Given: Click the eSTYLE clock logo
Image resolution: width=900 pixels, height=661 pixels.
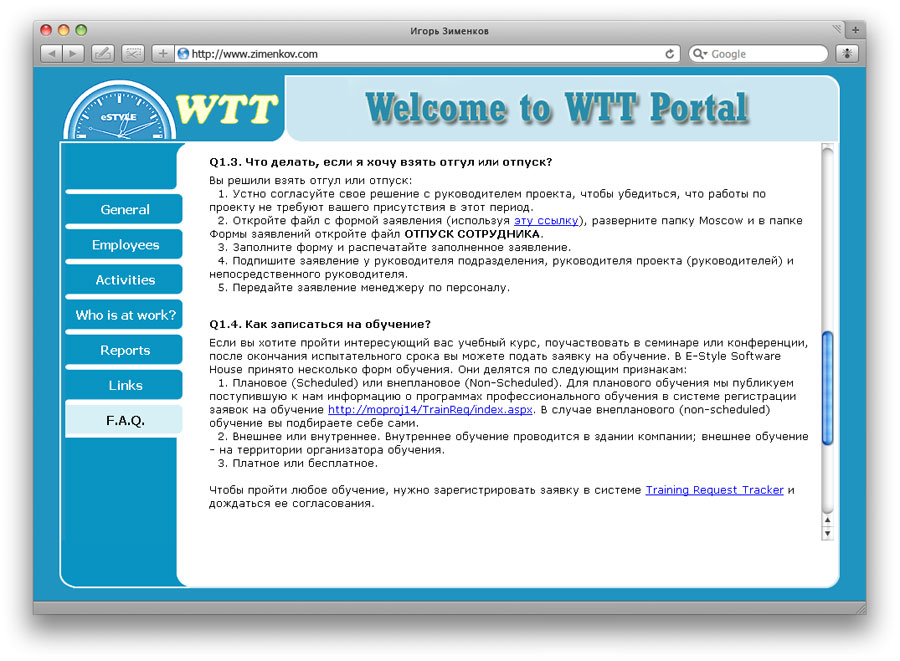Looking at the screenshot, I should click(x=119, y=112).
